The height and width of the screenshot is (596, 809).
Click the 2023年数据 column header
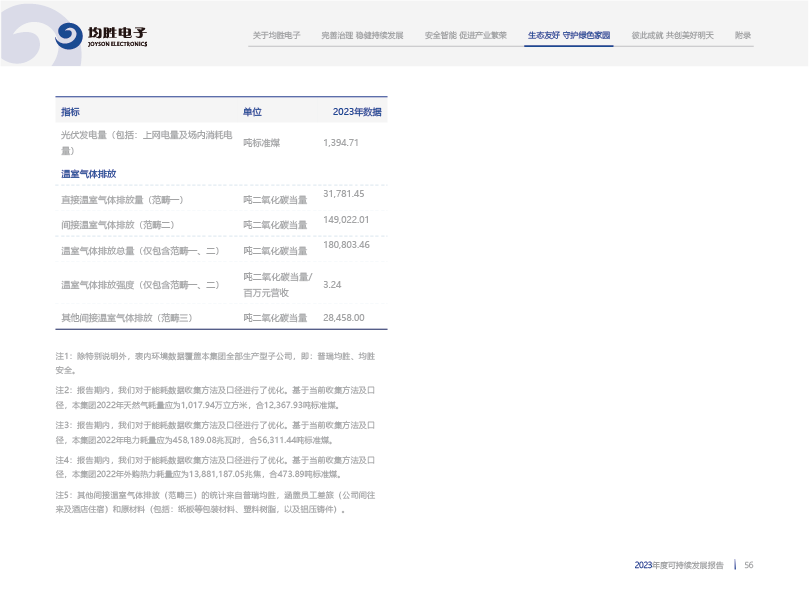click(x=356, y=111)
